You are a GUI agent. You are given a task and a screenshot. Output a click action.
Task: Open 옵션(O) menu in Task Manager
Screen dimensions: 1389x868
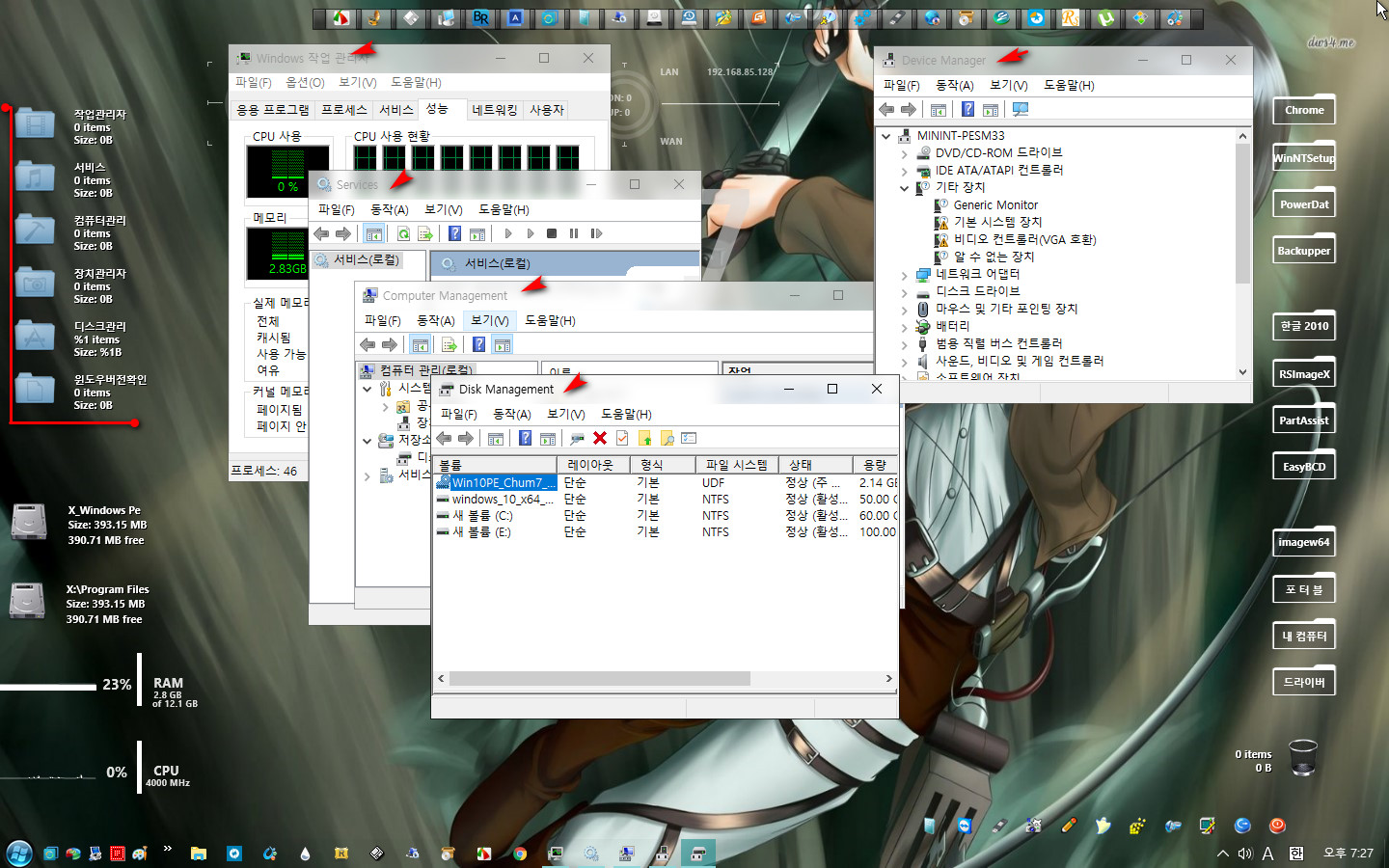(306, 82)
